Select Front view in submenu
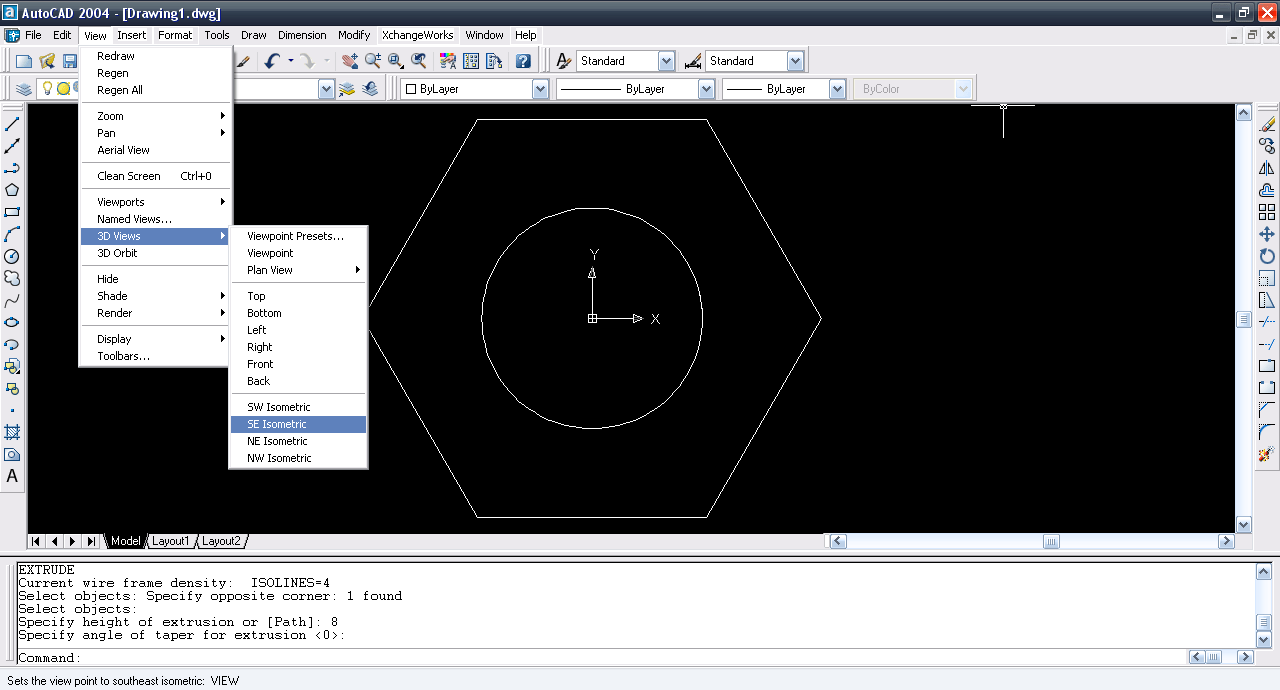 click(x=299, y=364)
